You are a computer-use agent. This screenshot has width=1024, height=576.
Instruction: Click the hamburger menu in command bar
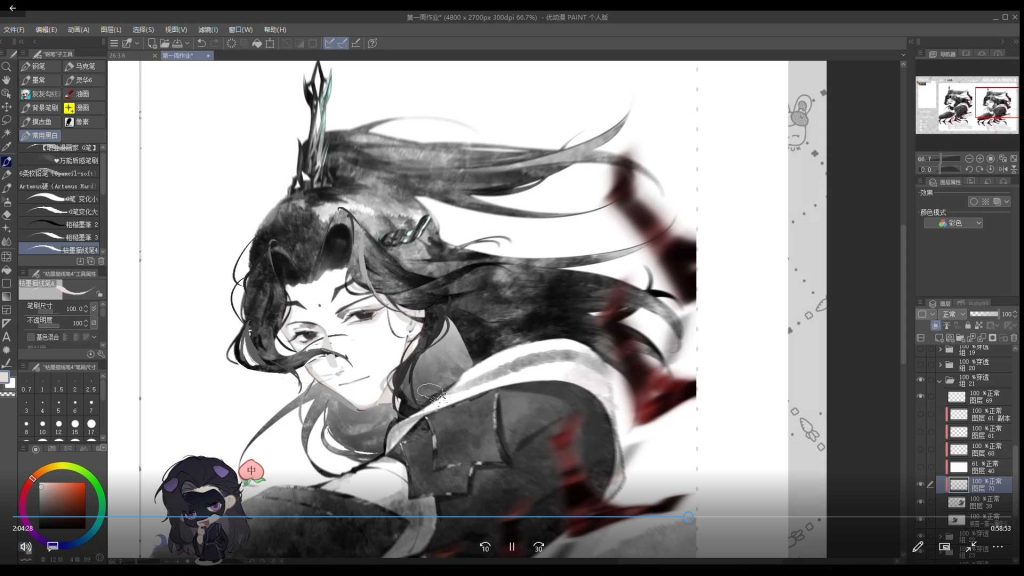114,43
